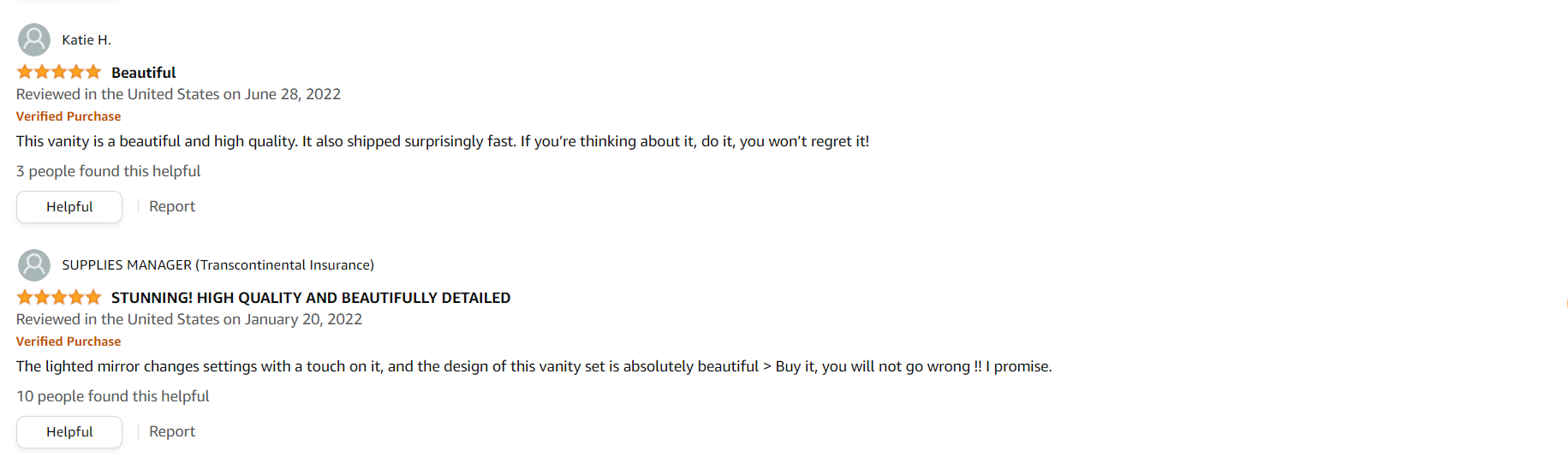
Task: Open the "STUNNING! HIGH QUALITY" review title
Action: (x=310, y=298)
